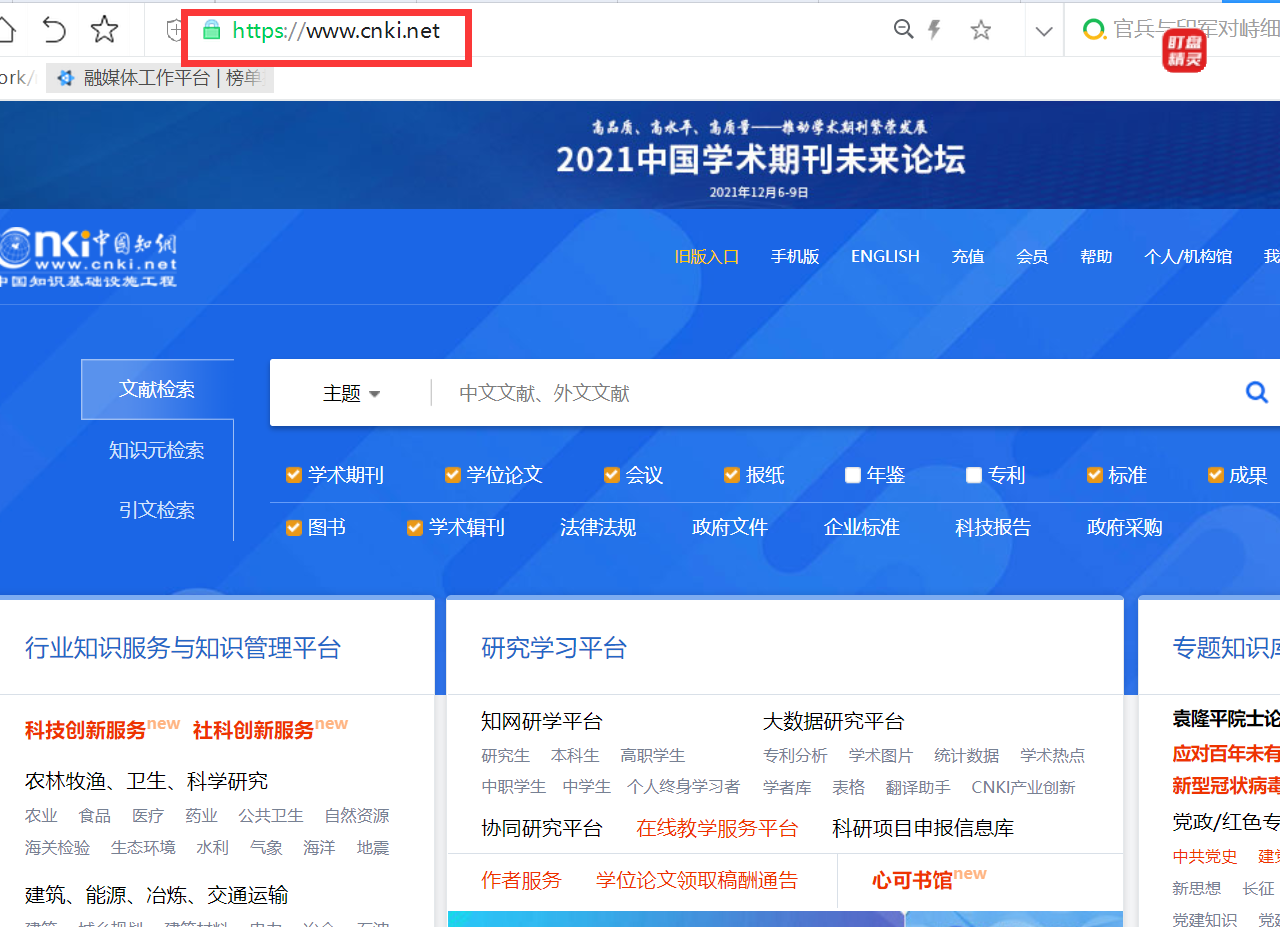
Task: Open the 法律法规 link
Action: click(x=598, y=527)
